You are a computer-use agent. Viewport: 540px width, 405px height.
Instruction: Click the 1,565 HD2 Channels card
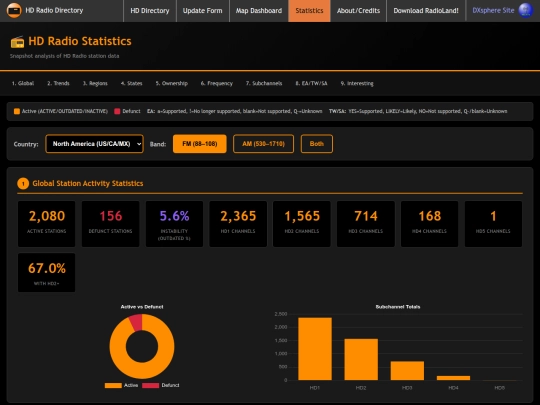[302, 224]
